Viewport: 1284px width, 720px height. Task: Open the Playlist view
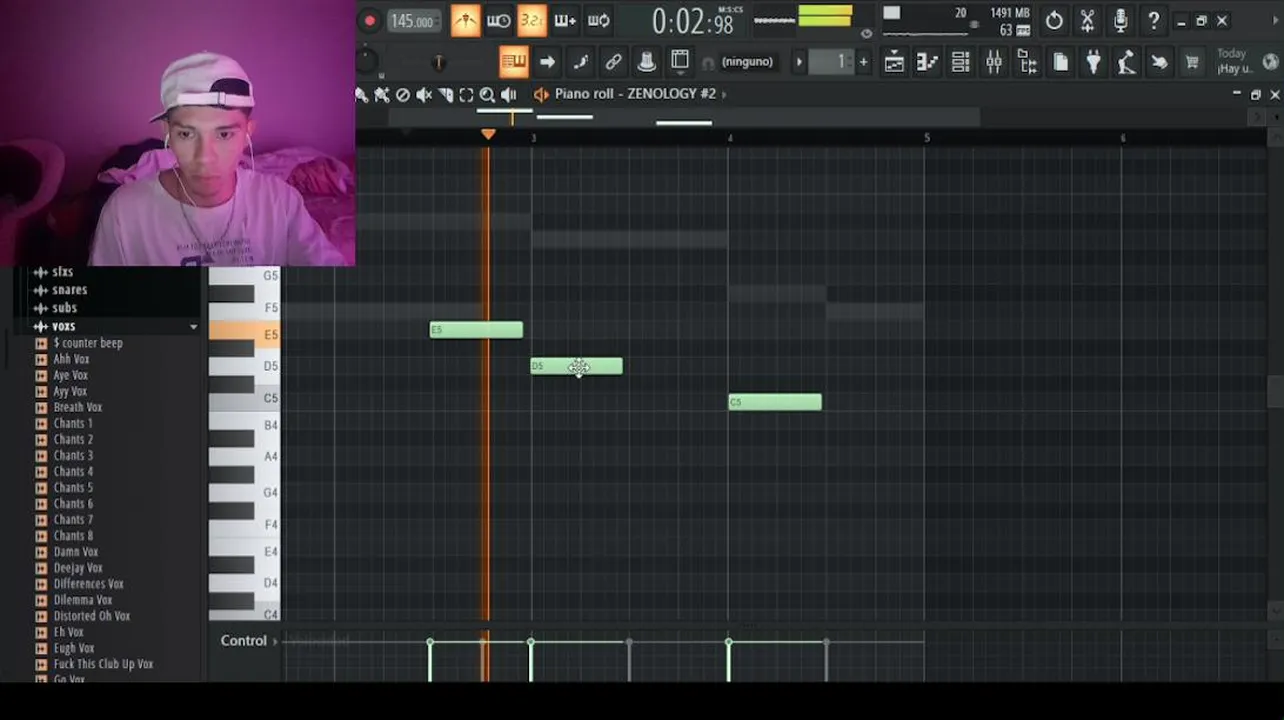(894, 63)
